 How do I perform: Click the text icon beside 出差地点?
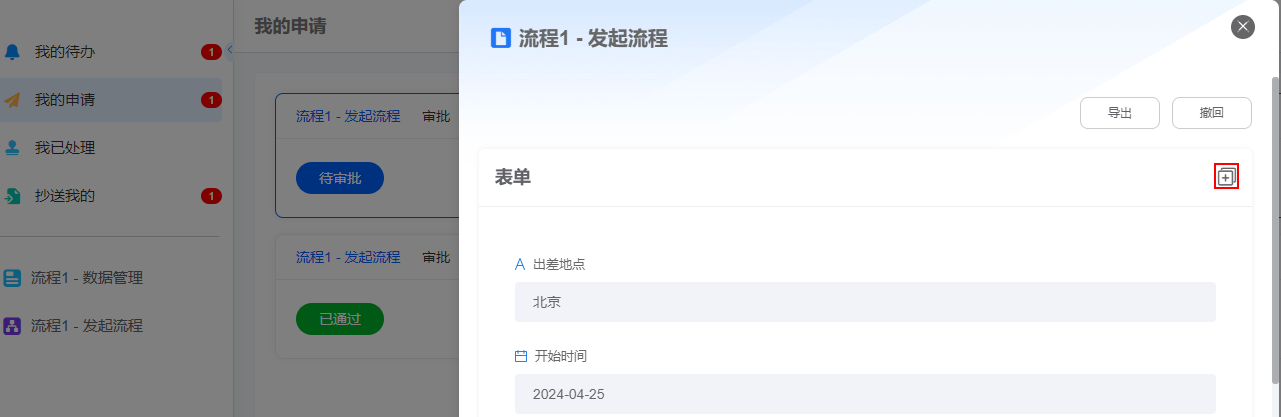520,265
